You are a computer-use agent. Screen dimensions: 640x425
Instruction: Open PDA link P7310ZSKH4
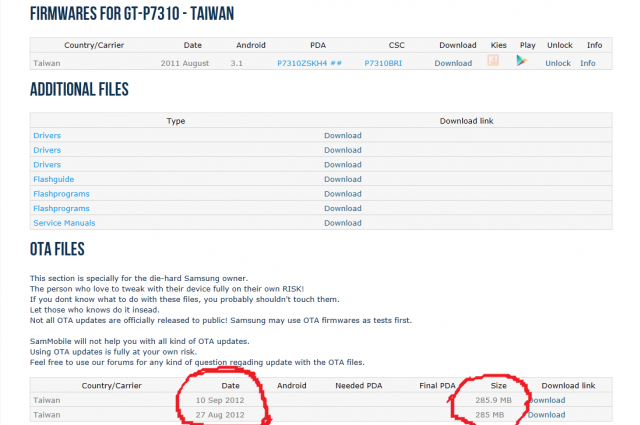309,63
